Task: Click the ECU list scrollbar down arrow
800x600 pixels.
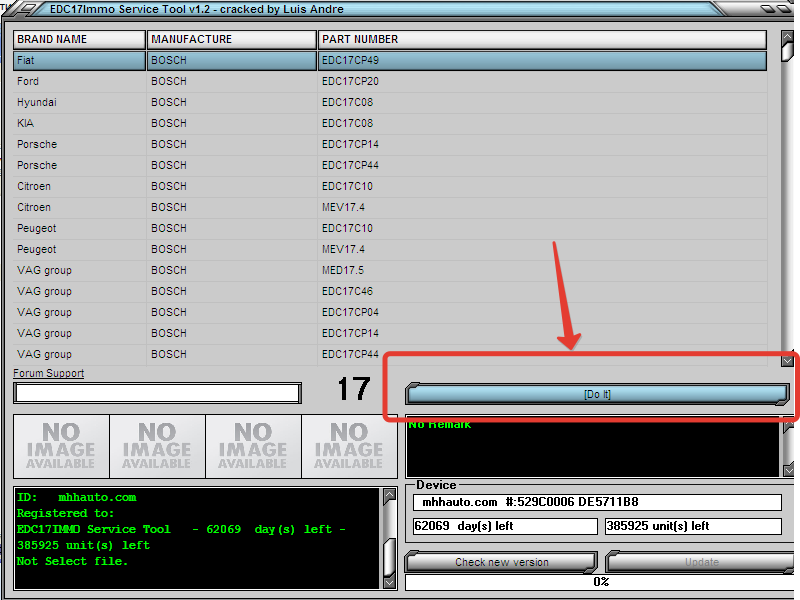Action: [787, 361]
